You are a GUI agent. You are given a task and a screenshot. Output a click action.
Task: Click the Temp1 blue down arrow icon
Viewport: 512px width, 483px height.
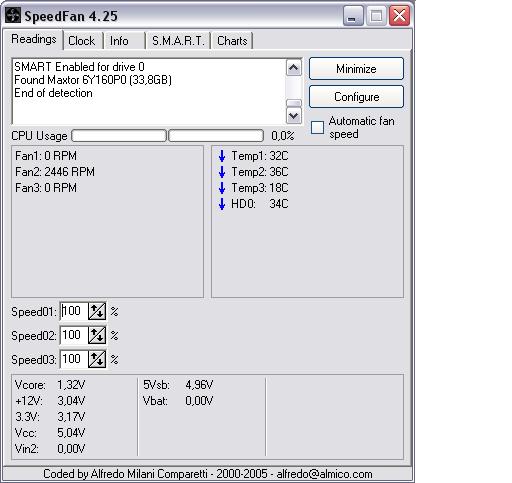coord(222,156)
